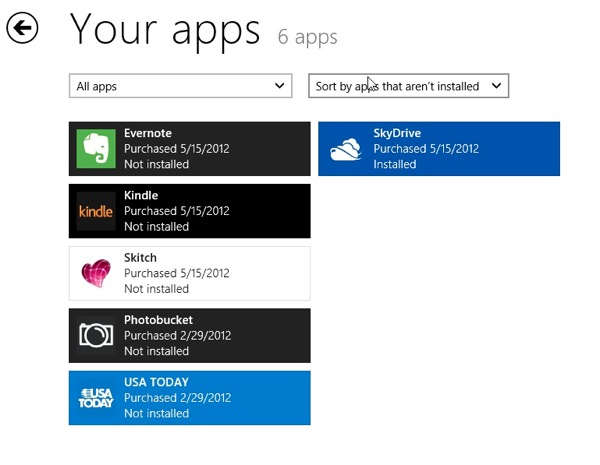Open the All apps filter dropdown
The width and height of the screenshot is (600, 465).
pos(181,86)
